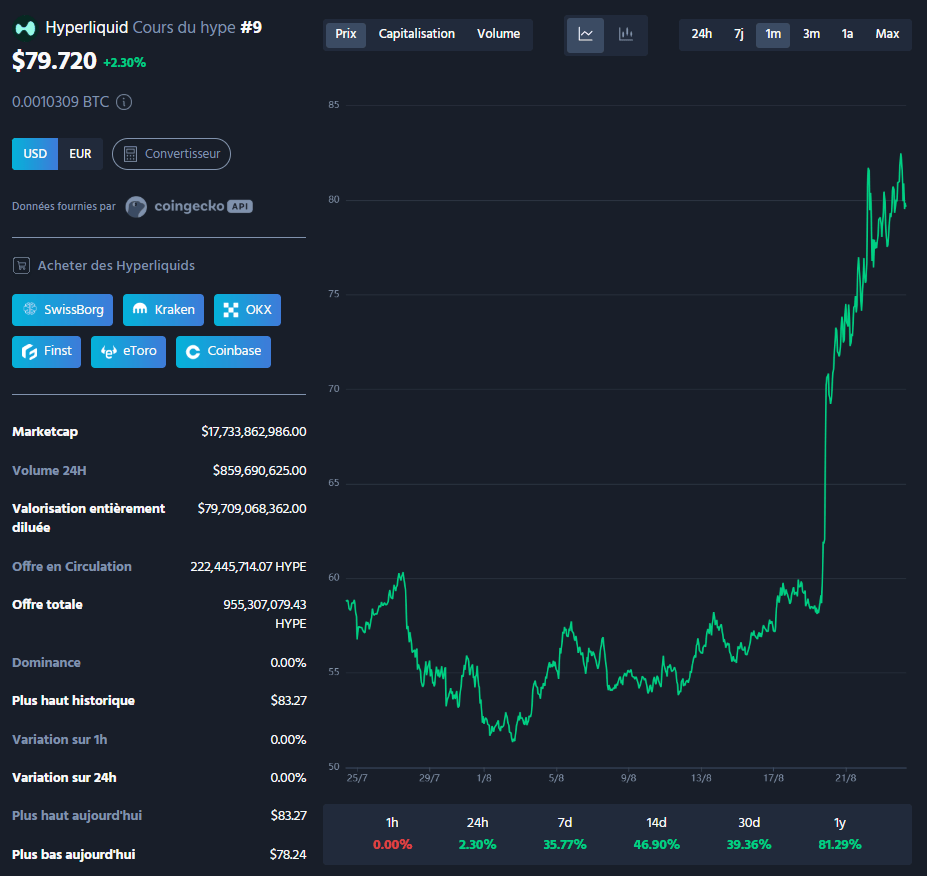Select the line chart view icon
This screenshot has height=876, width=927.
(585, 34)
